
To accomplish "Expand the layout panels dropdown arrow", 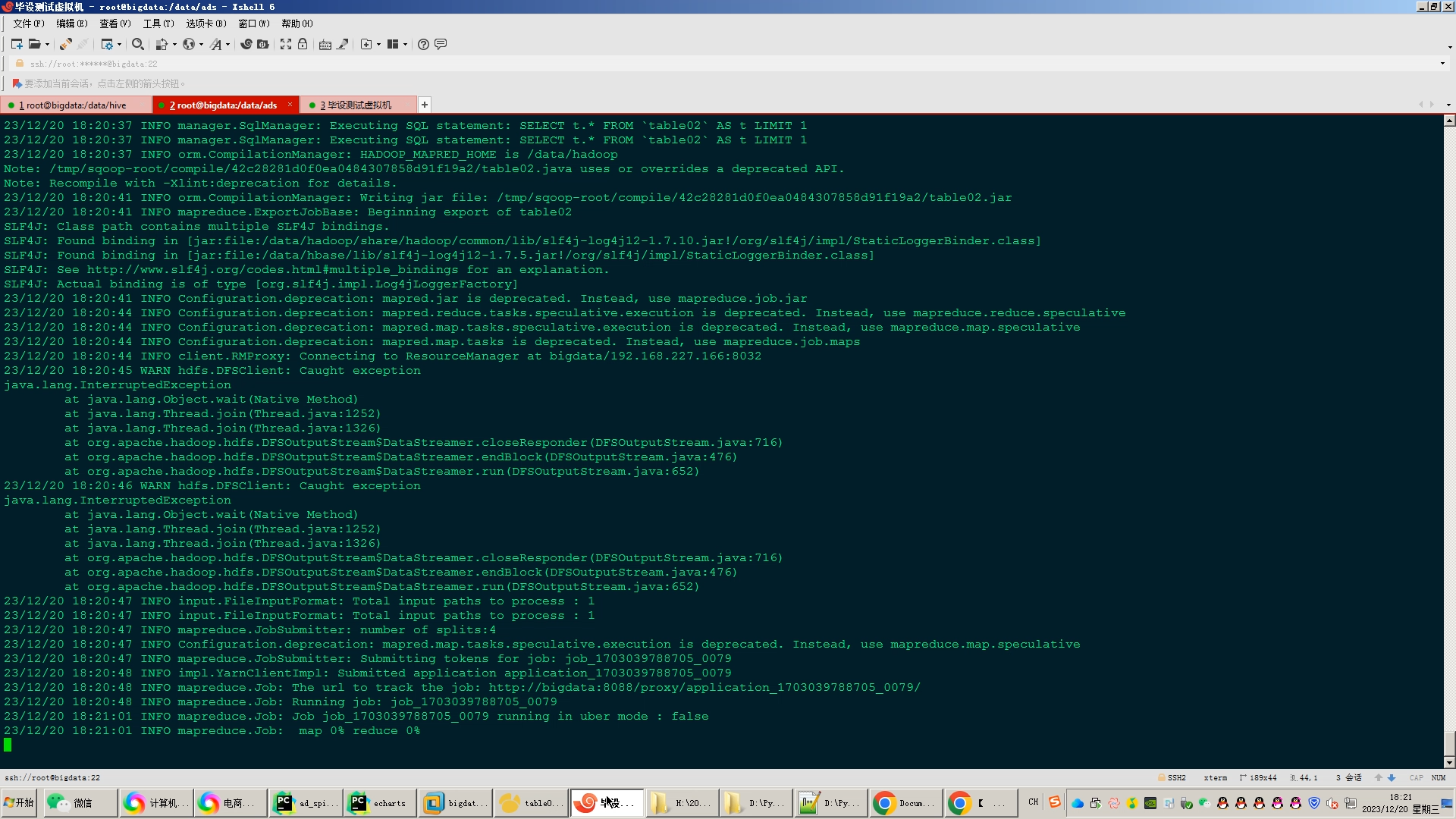I will pos(405,45).
